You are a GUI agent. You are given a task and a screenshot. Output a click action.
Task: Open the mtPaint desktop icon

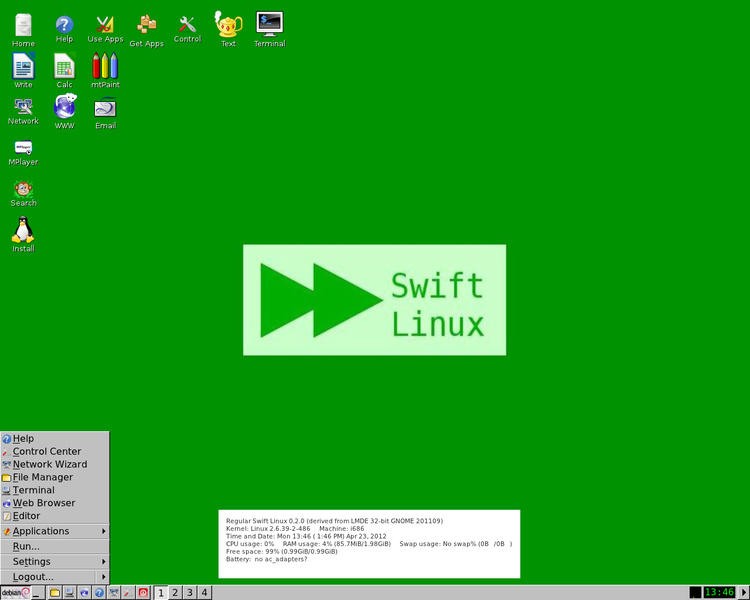105,67
